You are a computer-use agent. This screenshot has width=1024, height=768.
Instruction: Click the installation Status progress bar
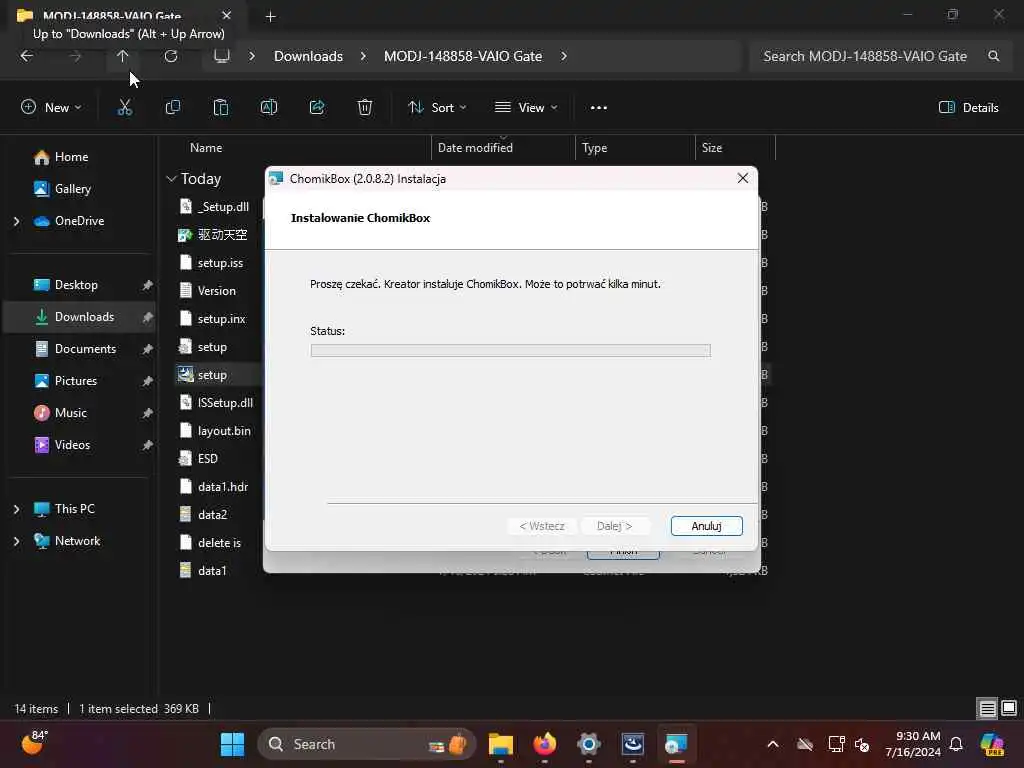point(511,351)
